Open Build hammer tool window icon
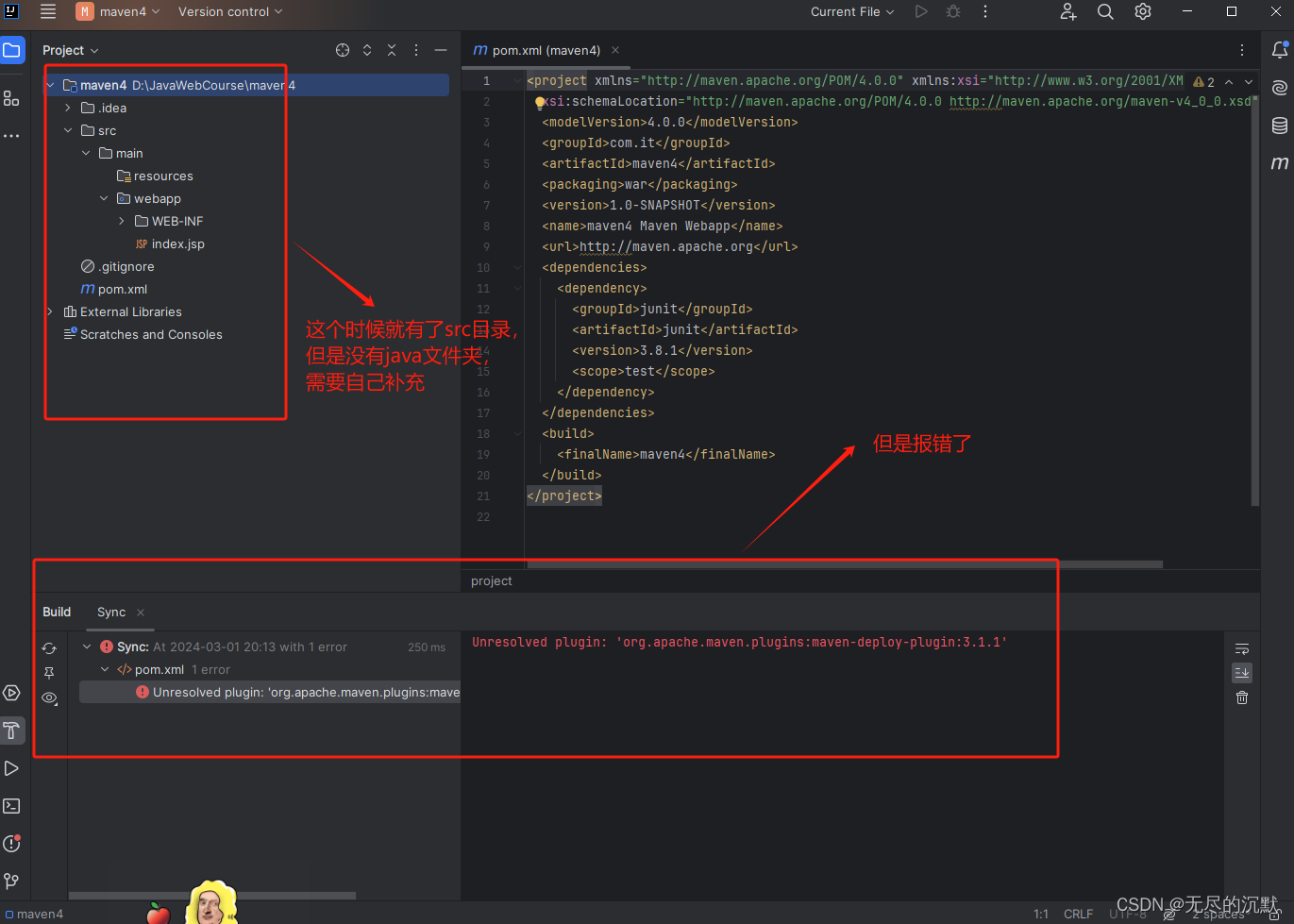The width and height of the screenshot is (1294, 924). pyautogui.click(x=11, y=731)
